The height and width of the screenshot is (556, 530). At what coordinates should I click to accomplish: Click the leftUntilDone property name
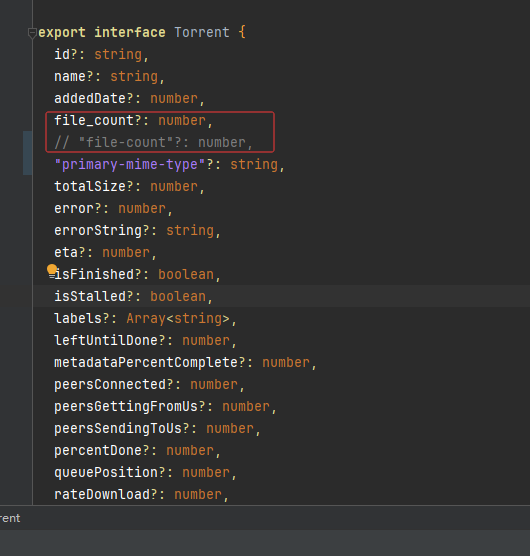tap(106, 340)
